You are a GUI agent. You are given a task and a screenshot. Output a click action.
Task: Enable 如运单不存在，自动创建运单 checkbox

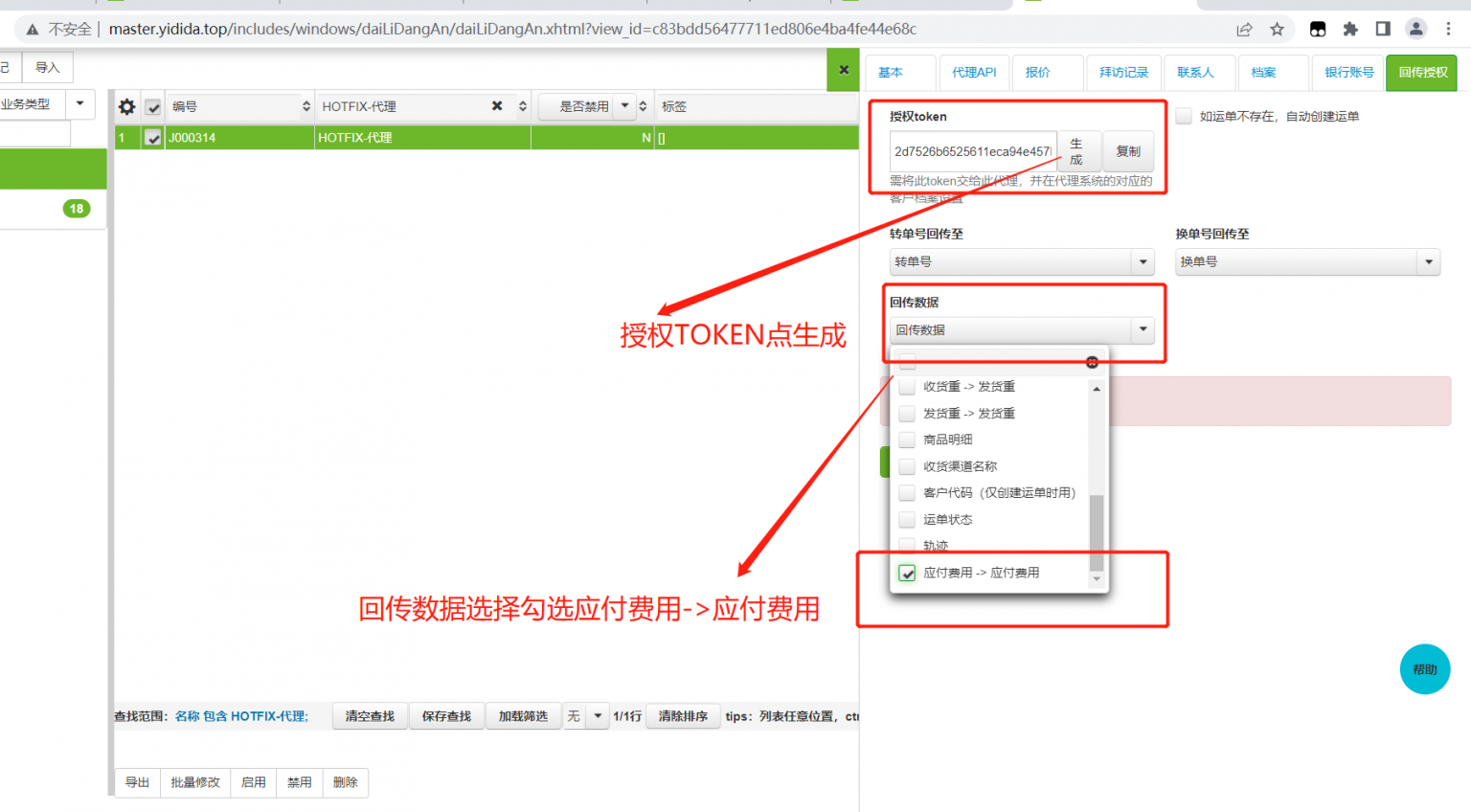pyautogui.click(x=1184, y=116)
